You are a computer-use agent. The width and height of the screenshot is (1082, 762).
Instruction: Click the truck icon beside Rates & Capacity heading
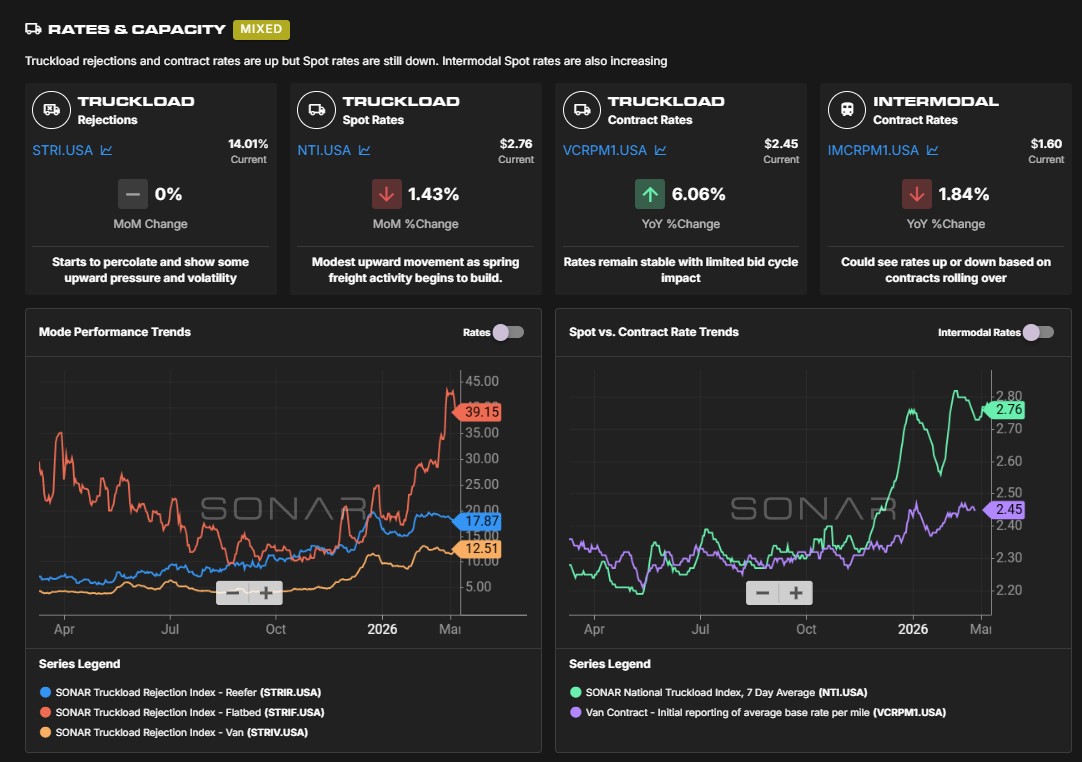(33, 29)
